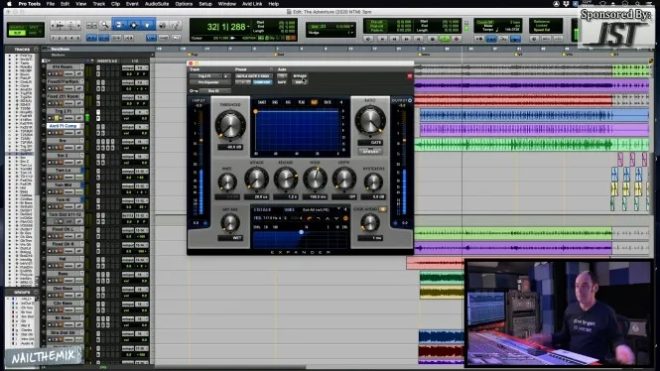Image resolution: width=660 pixels, height=371 pixels.
Task: Click the Depth knob
Action: [x=344, y=179]
